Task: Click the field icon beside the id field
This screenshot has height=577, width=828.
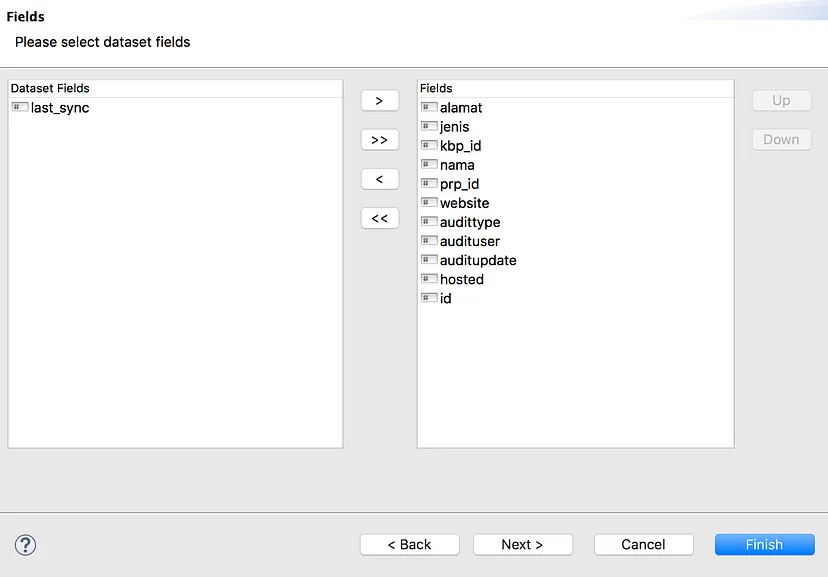Action: pyautogui.click(x=429, y=298)
